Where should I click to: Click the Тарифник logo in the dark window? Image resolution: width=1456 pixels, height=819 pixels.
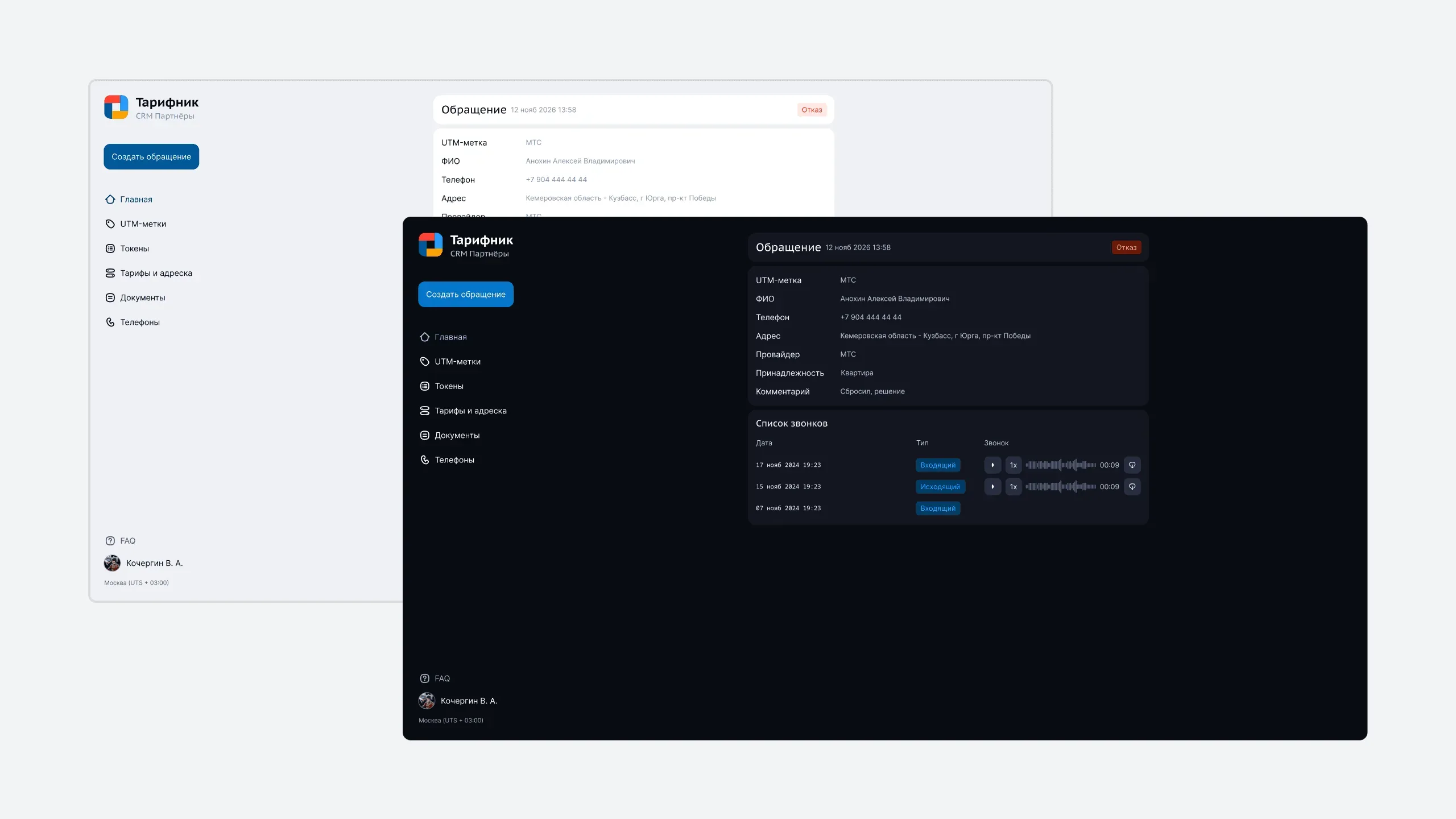431,245
